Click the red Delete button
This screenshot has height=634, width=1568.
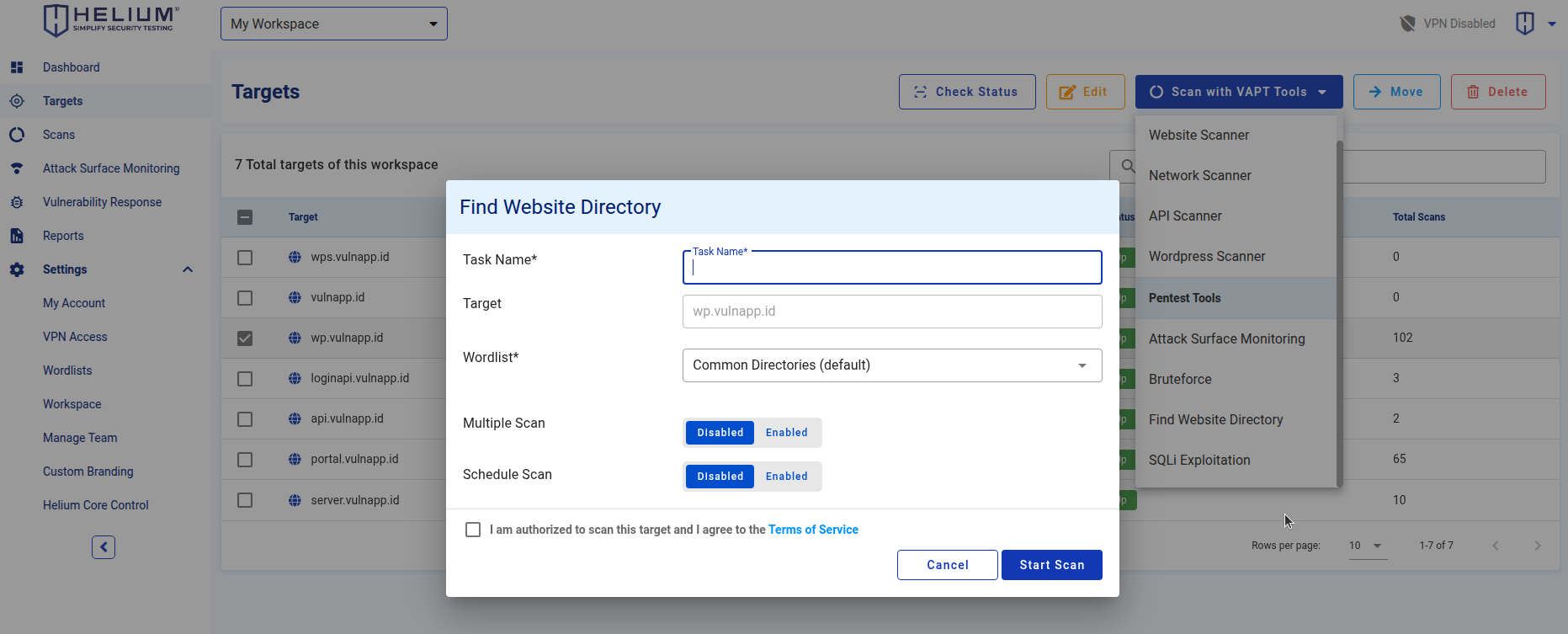coord(1498,92)
